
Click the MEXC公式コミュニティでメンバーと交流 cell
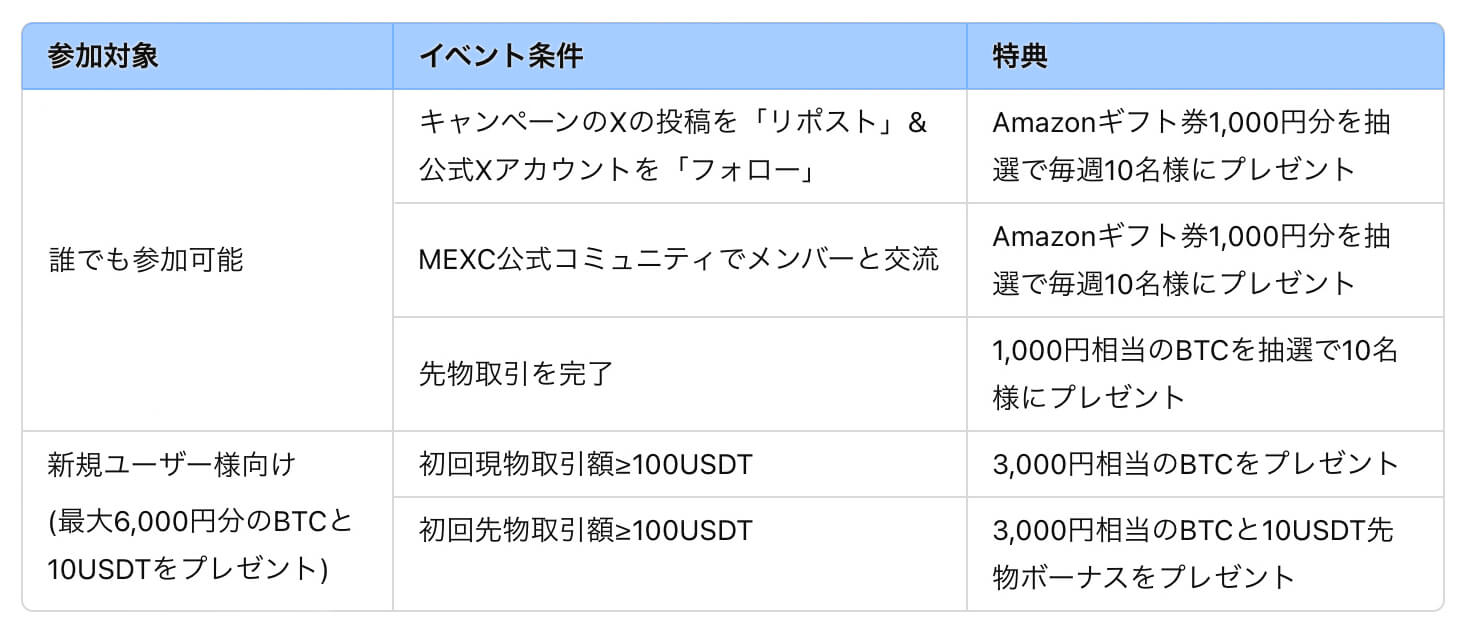[x=679, y=260]
